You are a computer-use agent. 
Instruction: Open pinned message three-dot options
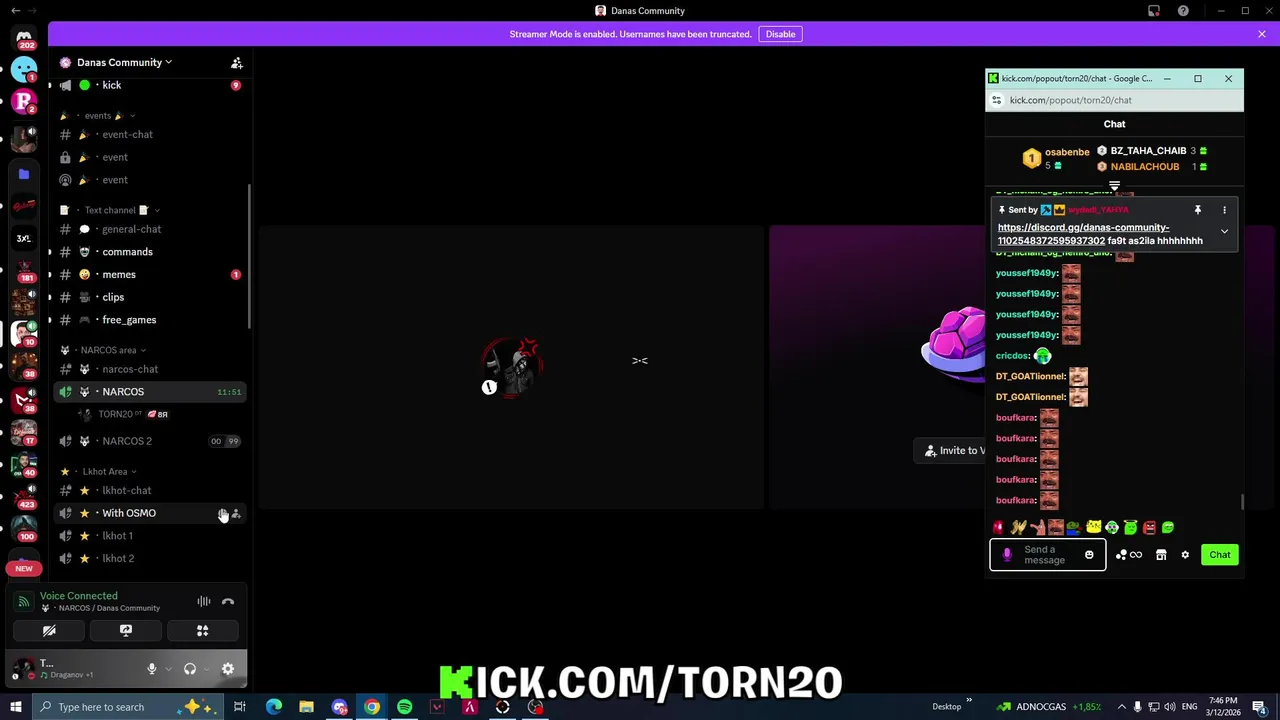coord(1224,210)
